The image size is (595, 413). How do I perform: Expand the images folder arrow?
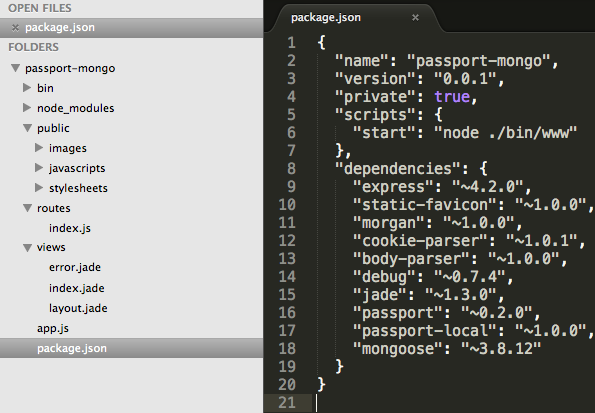[x=39, y=148]
